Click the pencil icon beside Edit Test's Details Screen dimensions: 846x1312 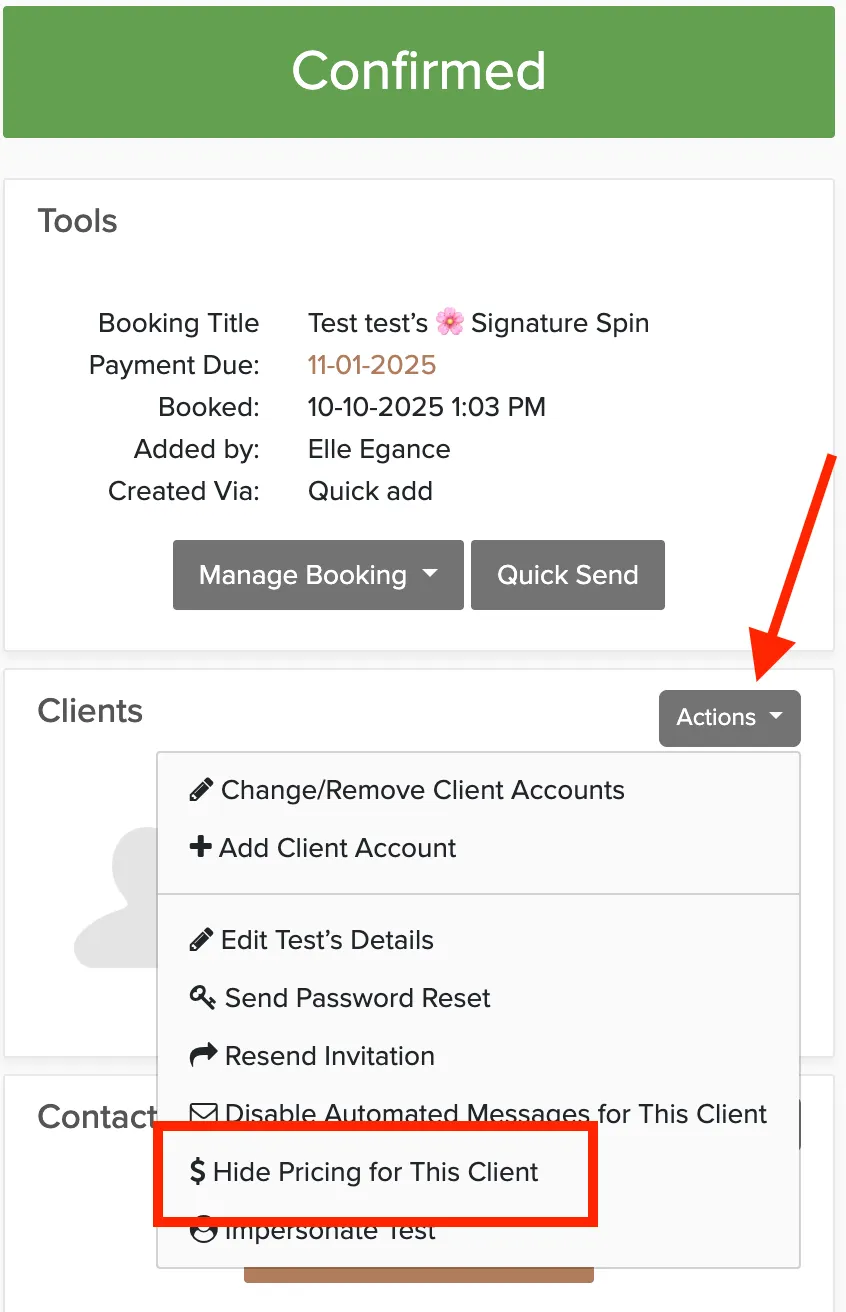pyautogui.click(x=200, y=940)
